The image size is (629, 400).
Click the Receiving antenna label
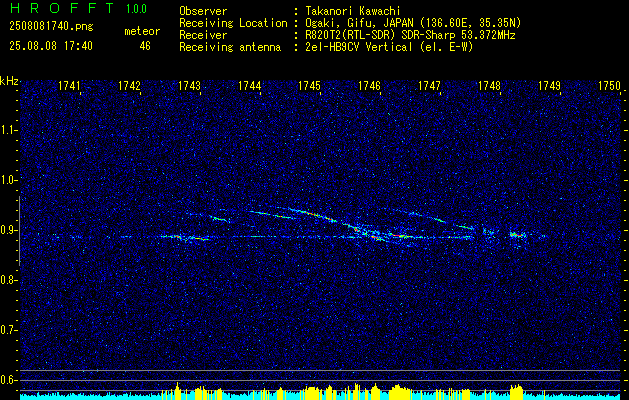point(230,47)
